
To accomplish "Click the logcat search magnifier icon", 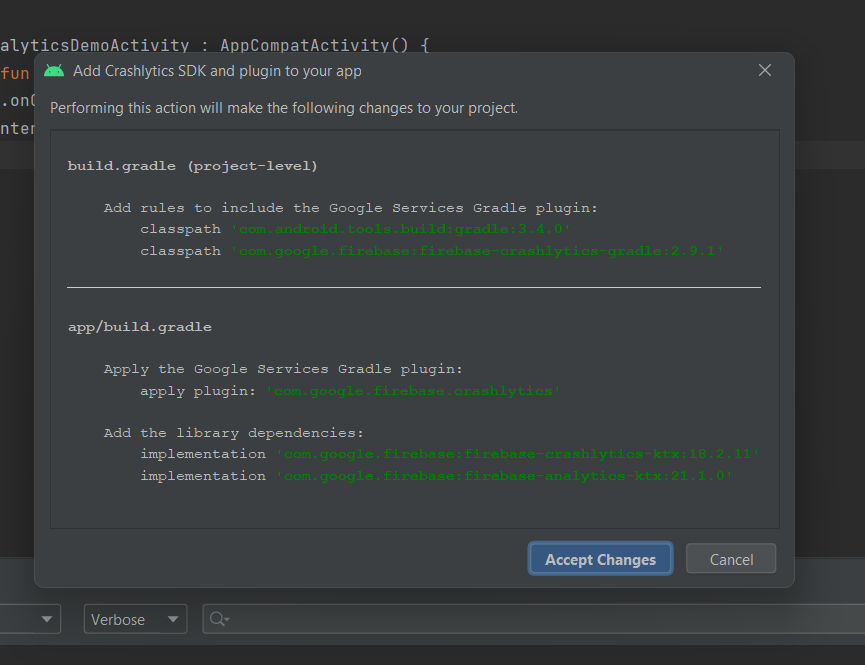I will tap(218, 620).
